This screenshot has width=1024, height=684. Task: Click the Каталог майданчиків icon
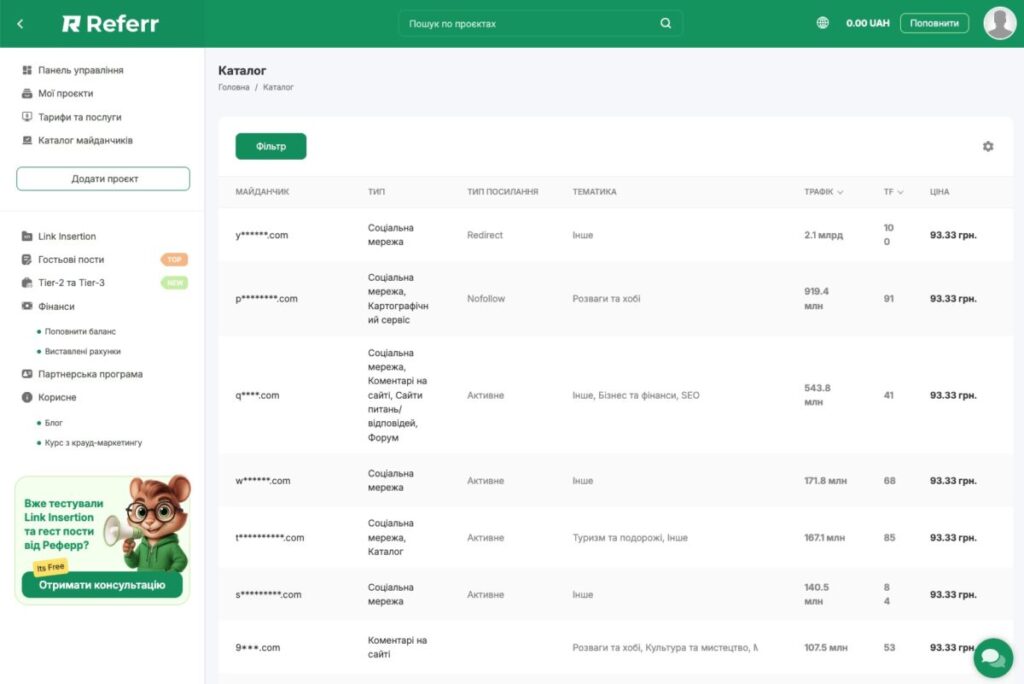27,140
